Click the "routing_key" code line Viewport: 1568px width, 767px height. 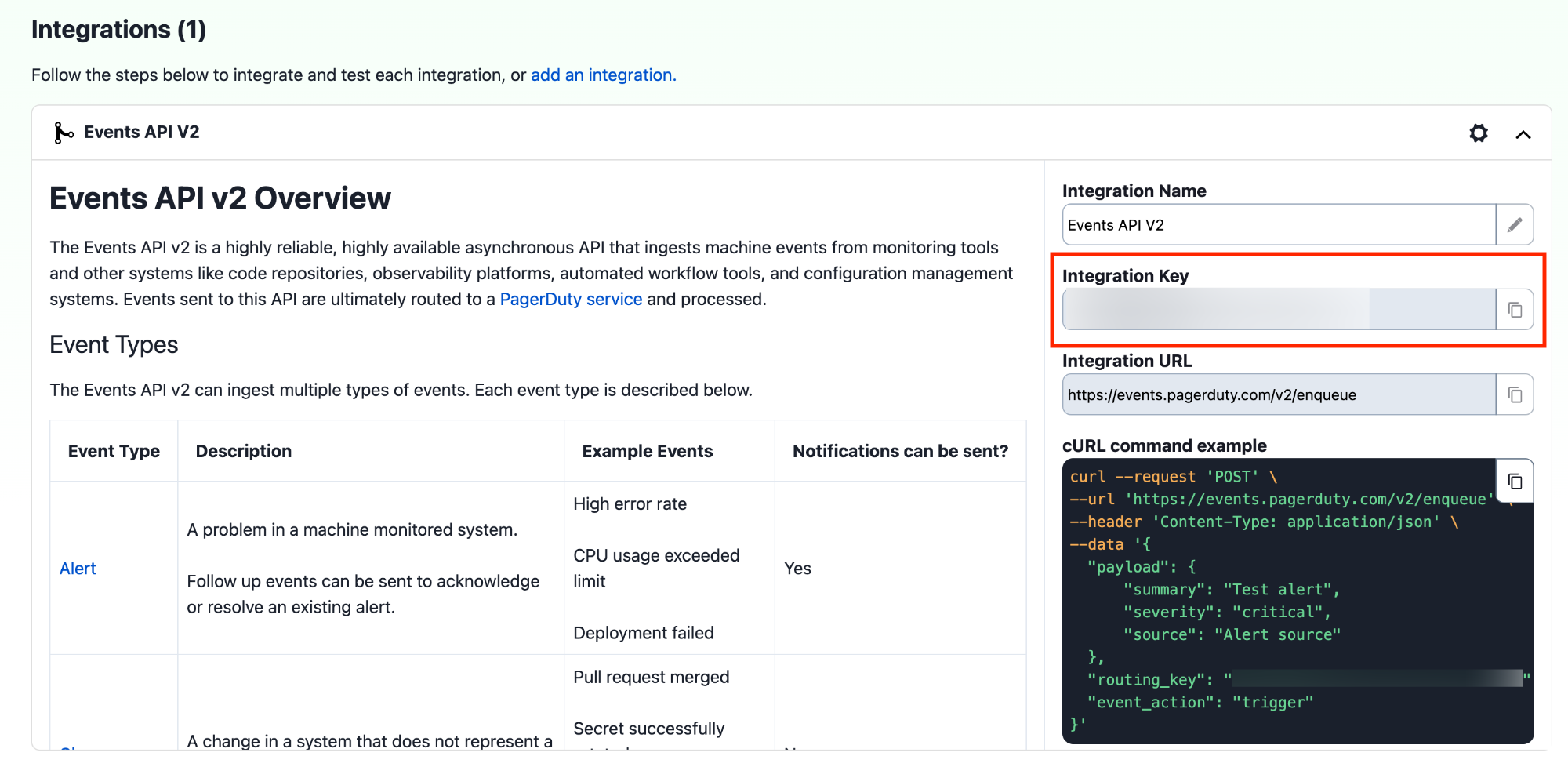[x=1308, y=680]
